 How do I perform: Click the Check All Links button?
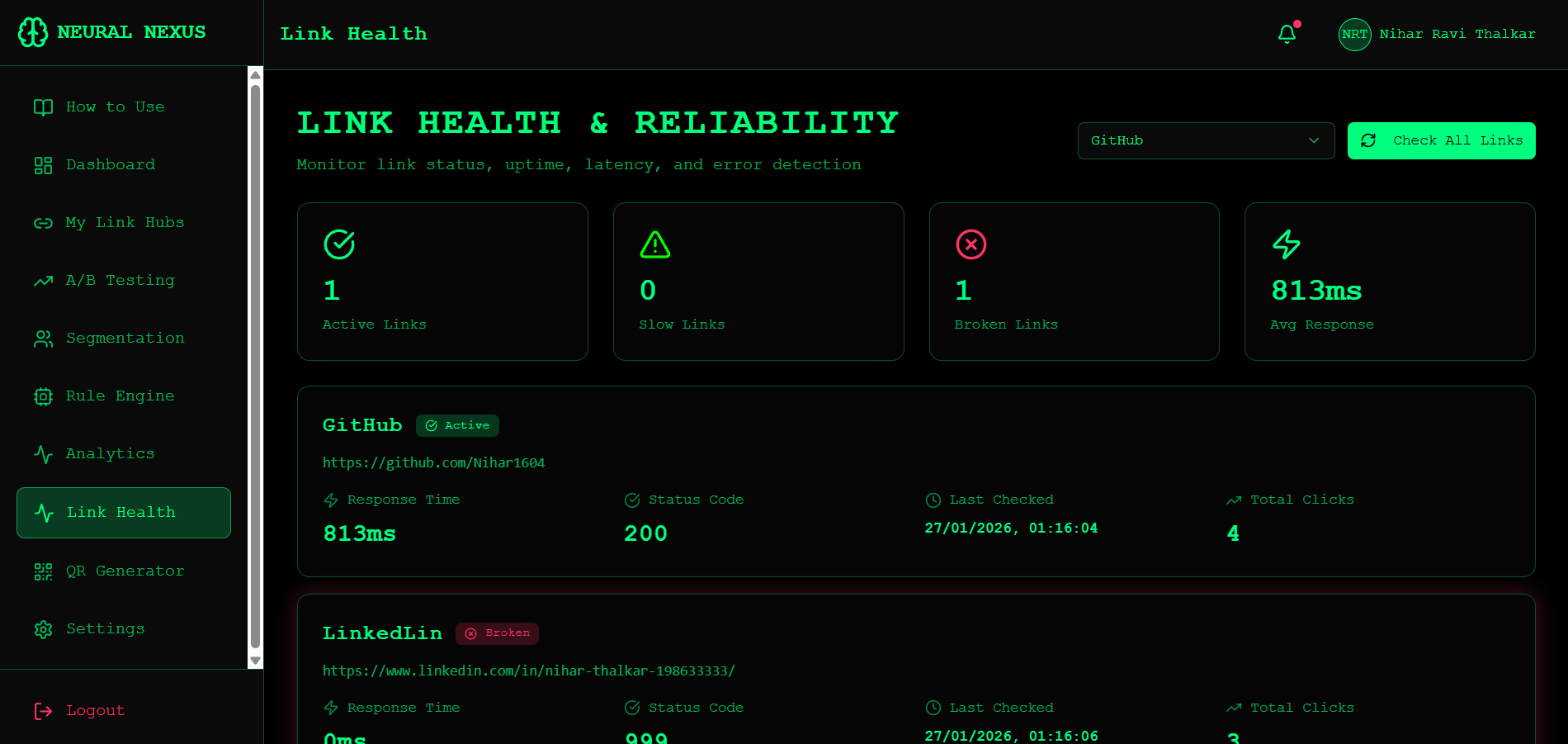pos(1441,140)
